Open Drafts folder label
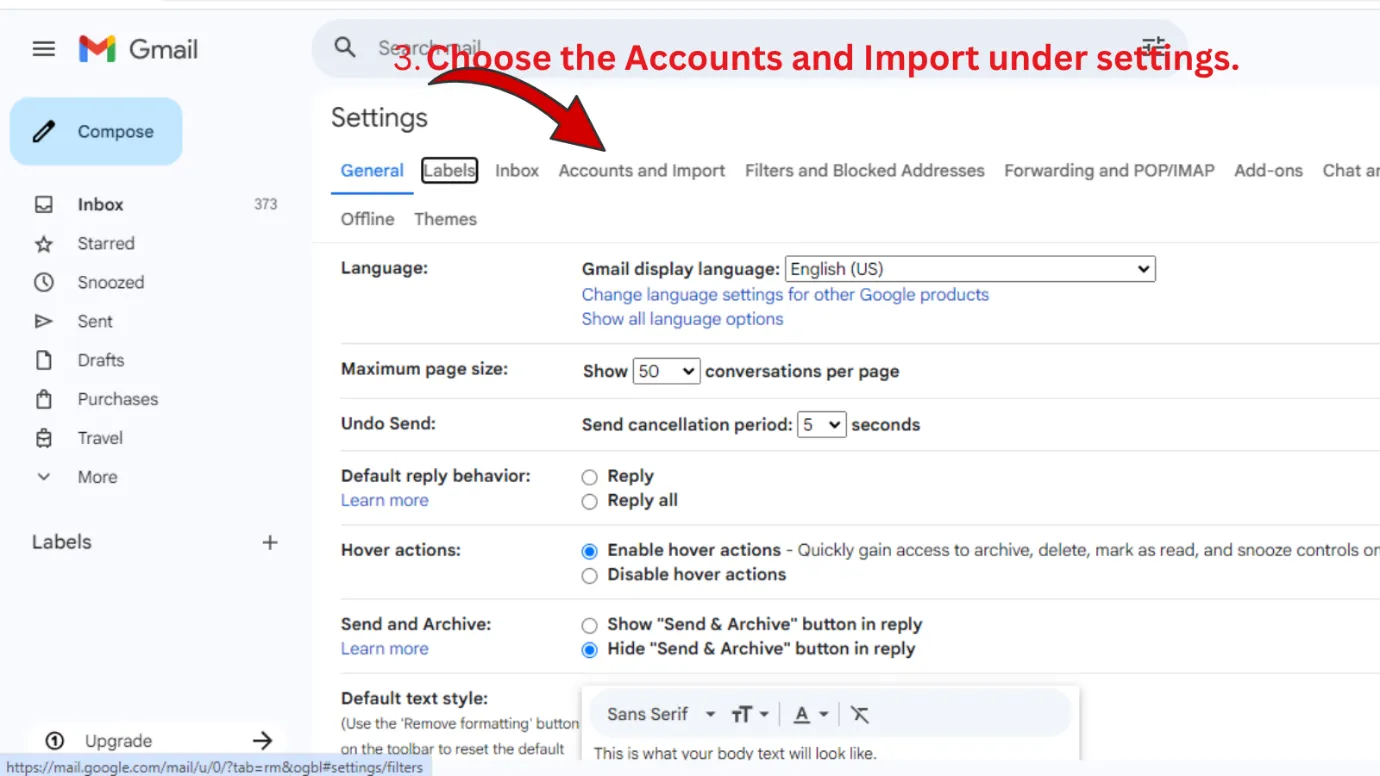 click(101, 360)
